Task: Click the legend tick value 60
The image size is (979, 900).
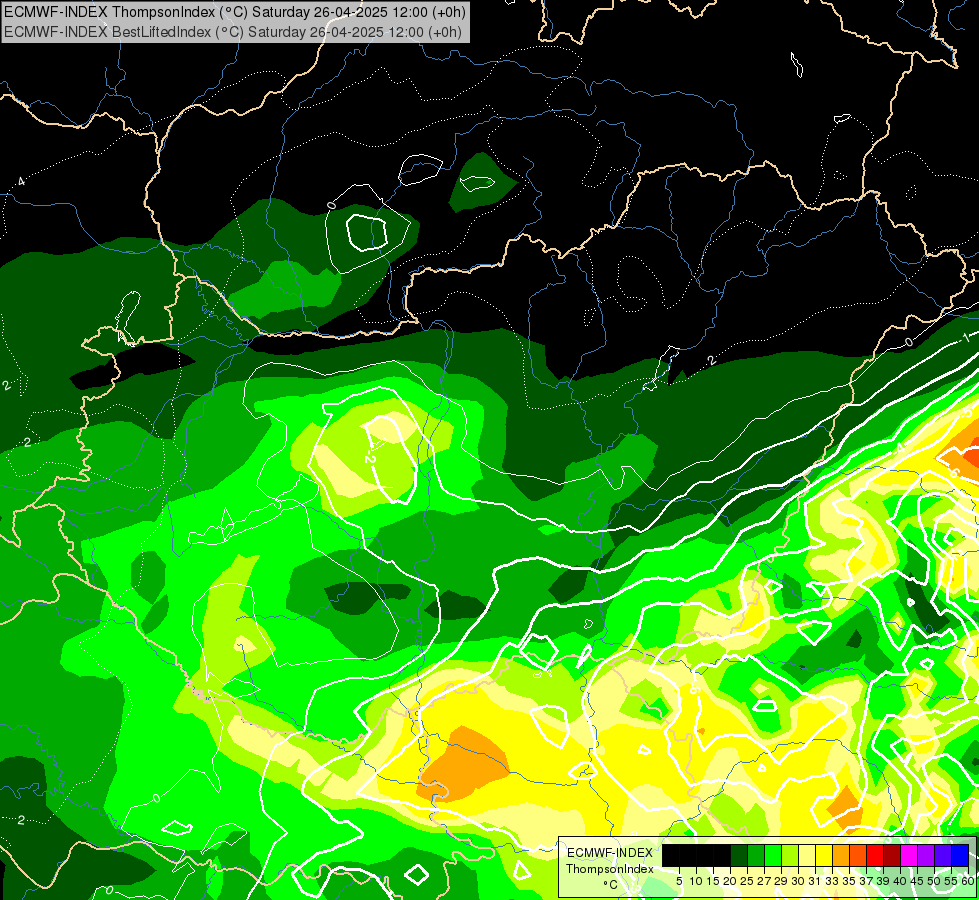Action: coord(968,881)
